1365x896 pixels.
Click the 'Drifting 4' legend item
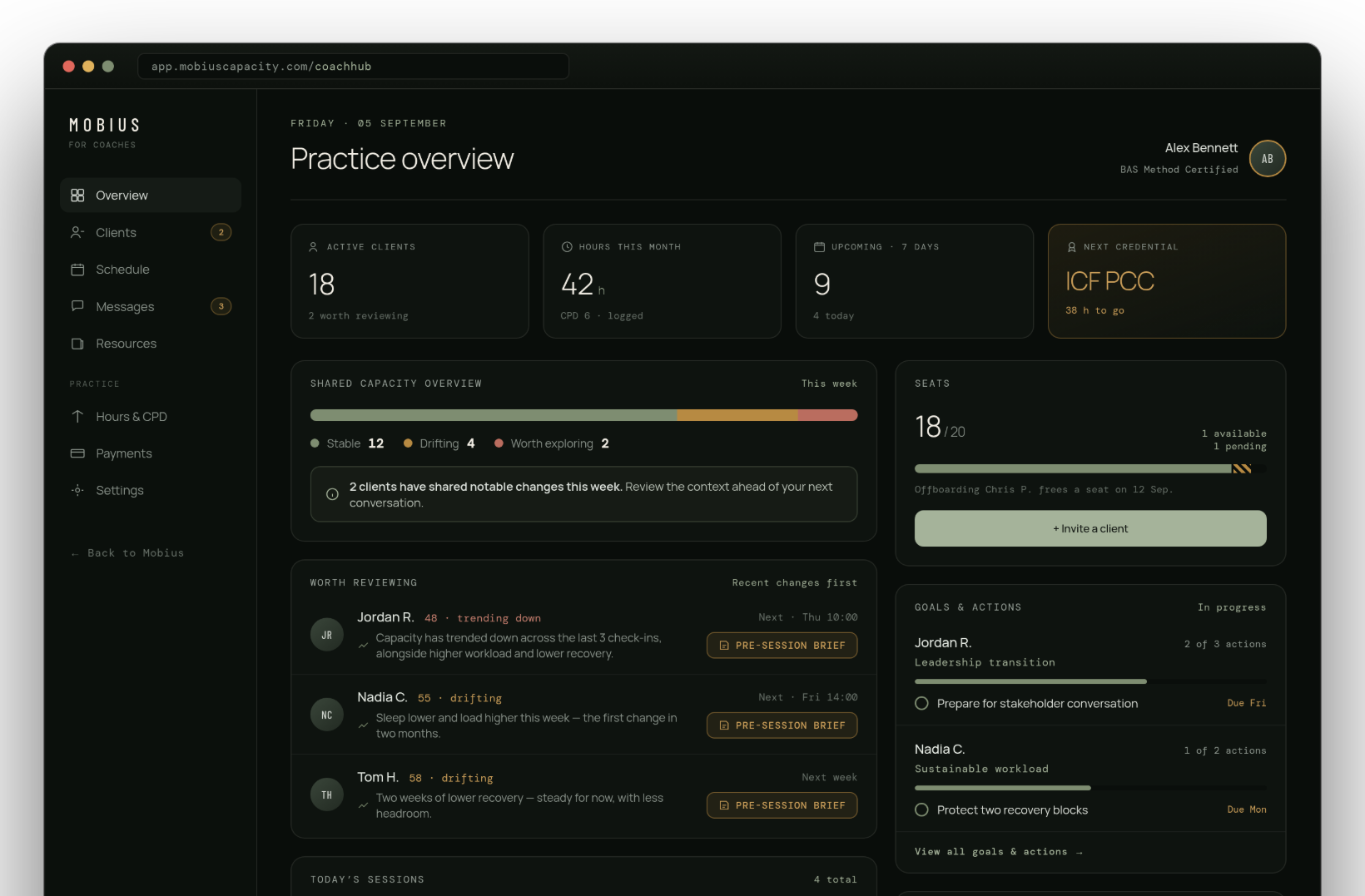(439, 443)
